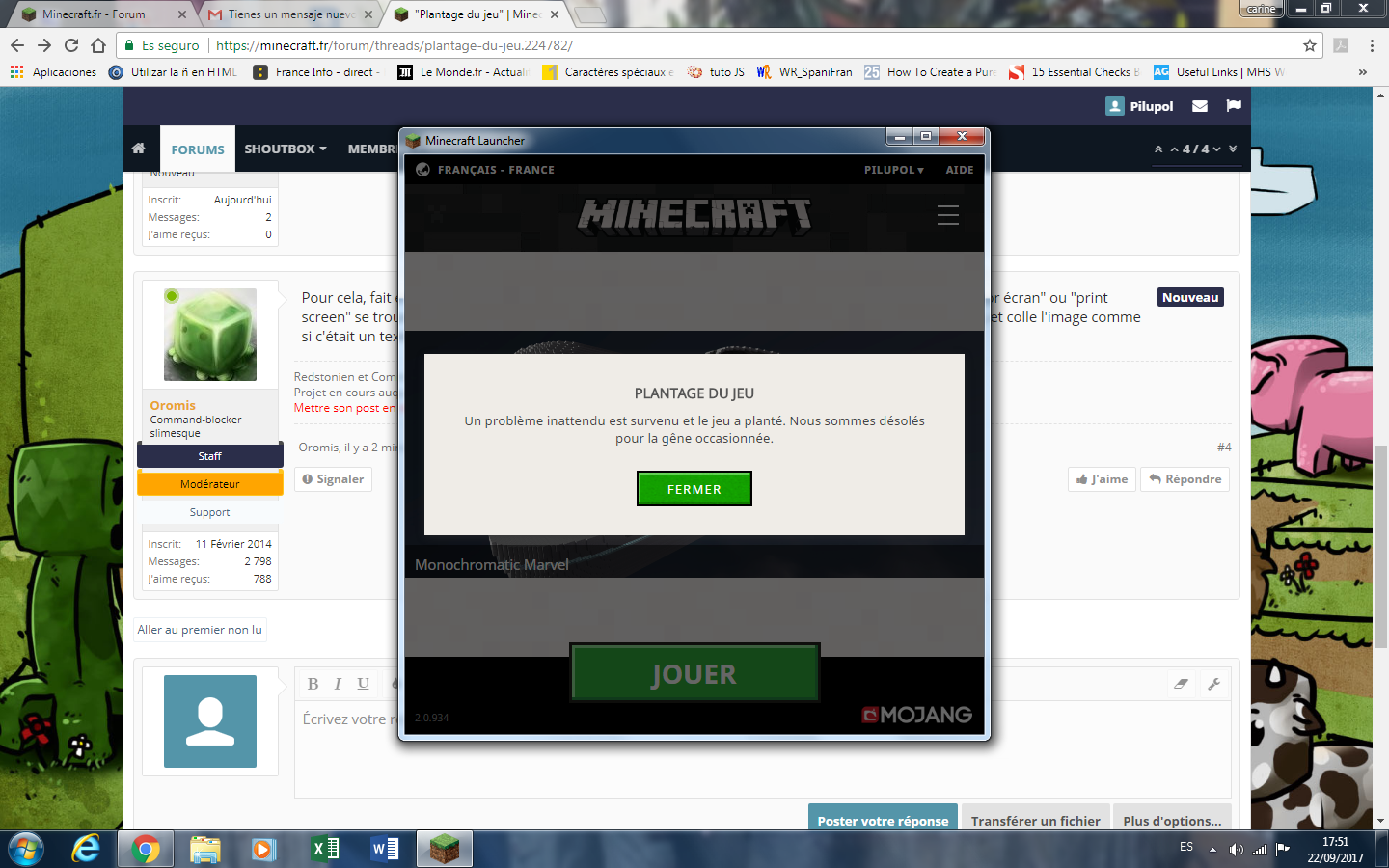Like the post with J'aime
Screen dimensions: 1389x868
[x=1102, y=479]
